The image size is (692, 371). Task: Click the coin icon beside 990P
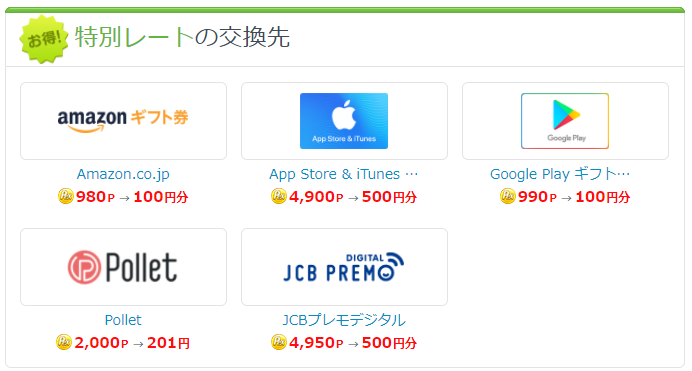[508, 196]
